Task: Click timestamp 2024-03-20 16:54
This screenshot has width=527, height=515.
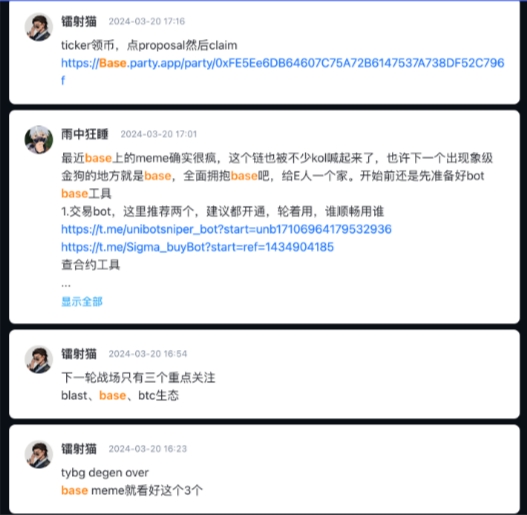Action: (148, 354)
